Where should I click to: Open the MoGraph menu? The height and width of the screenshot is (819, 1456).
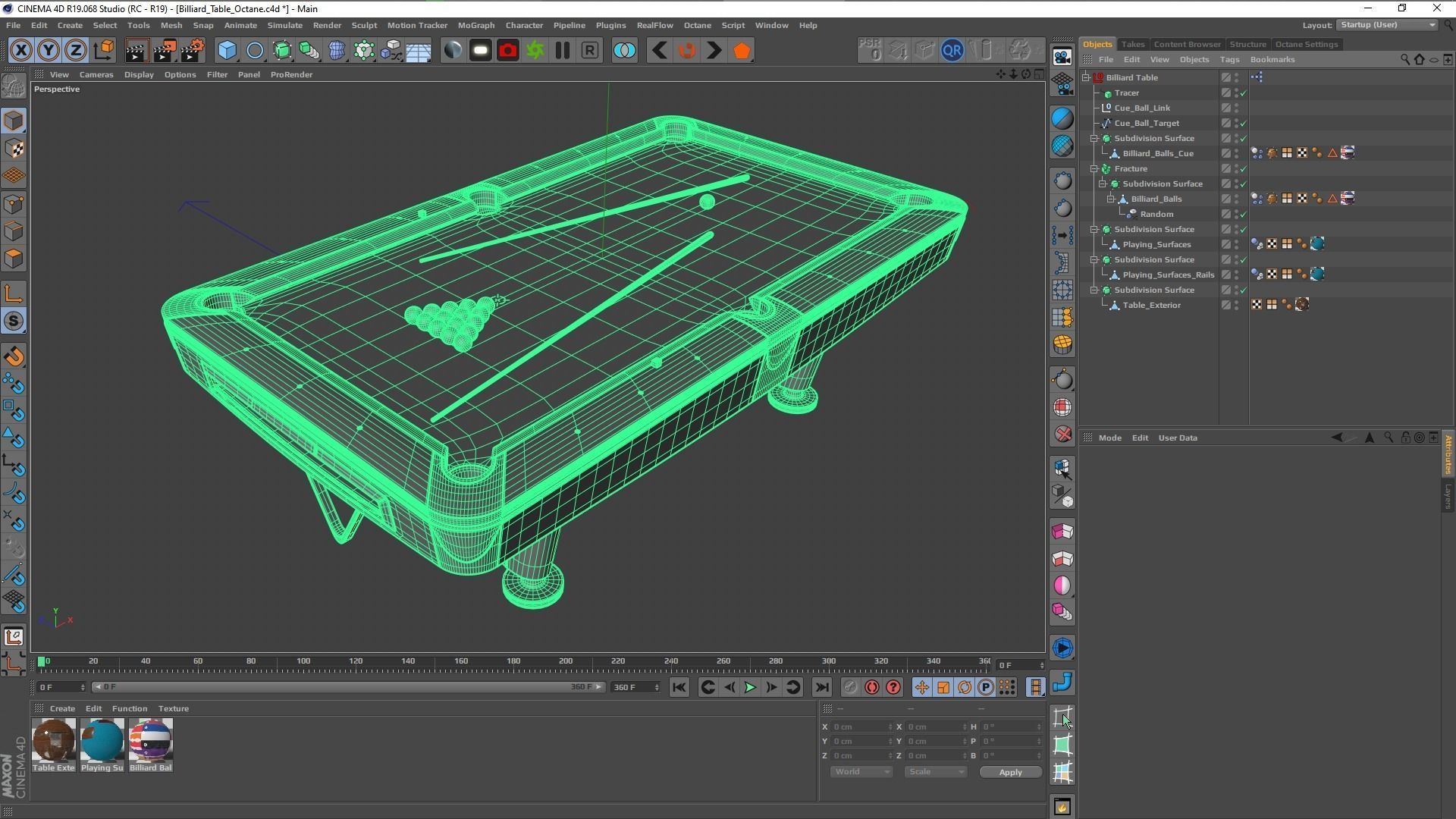[475, 25]
